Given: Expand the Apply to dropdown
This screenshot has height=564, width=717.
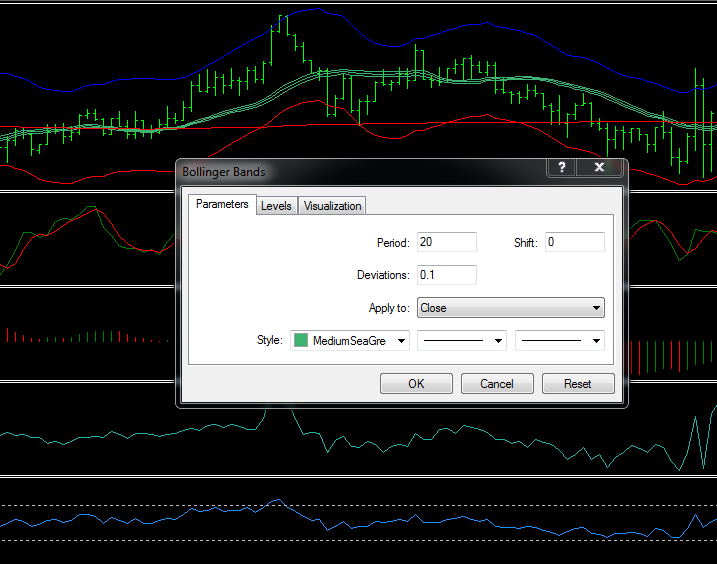Looking at the screenshot, I should tap(510, 308).
